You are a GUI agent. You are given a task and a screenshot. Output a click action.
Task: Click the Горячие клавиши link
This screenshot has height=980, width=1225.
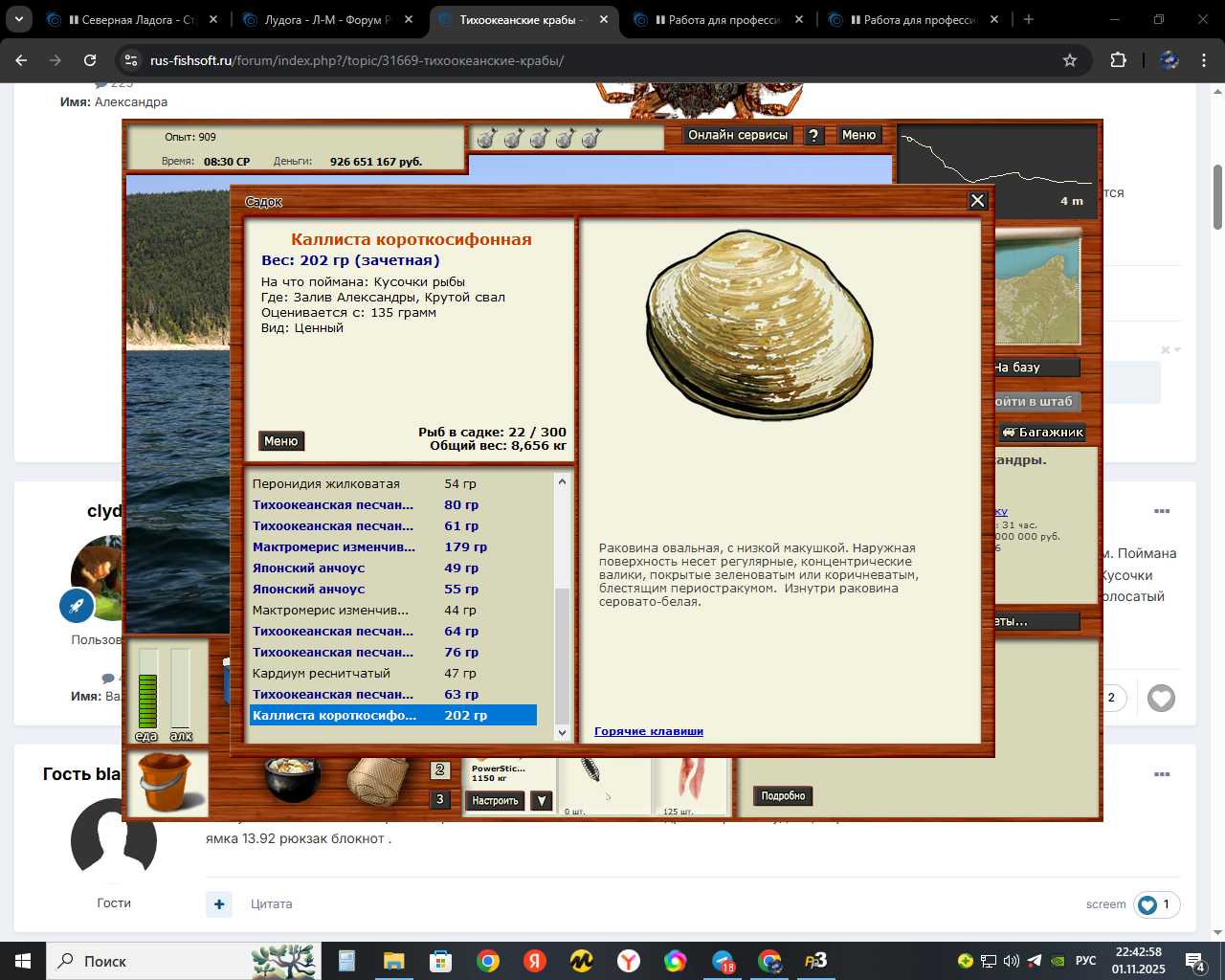648,731
